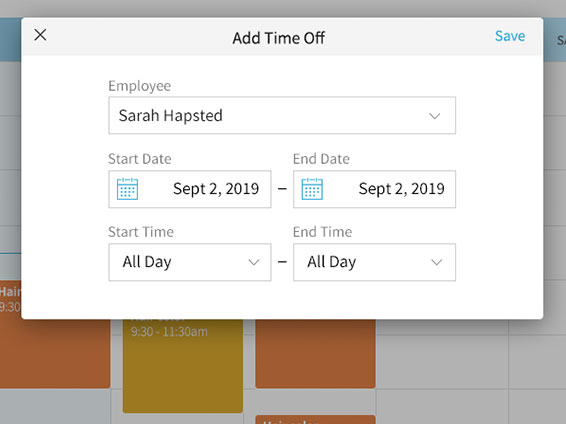566x424 pixels.
Task: Click the Add Time Off dialog title
Action: pos(278,38)
